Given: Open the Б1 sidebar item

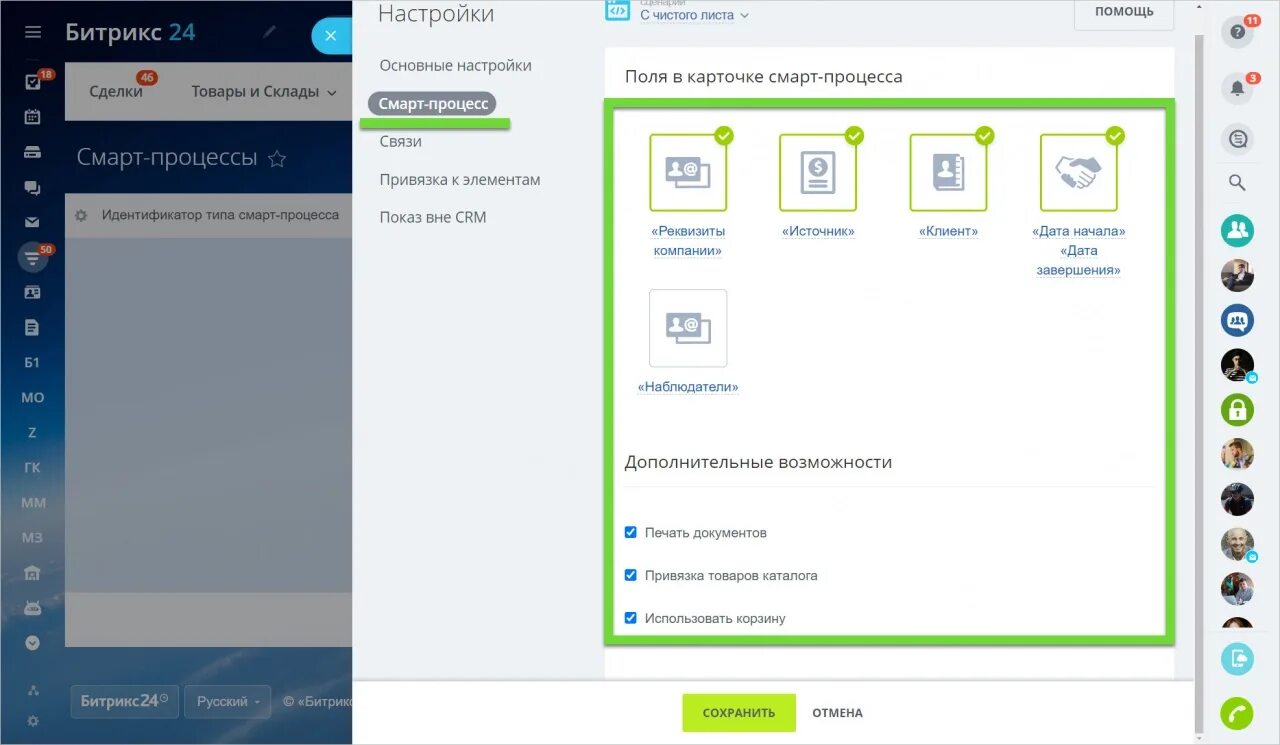Looking at the screenshot, I should (32, 362).
